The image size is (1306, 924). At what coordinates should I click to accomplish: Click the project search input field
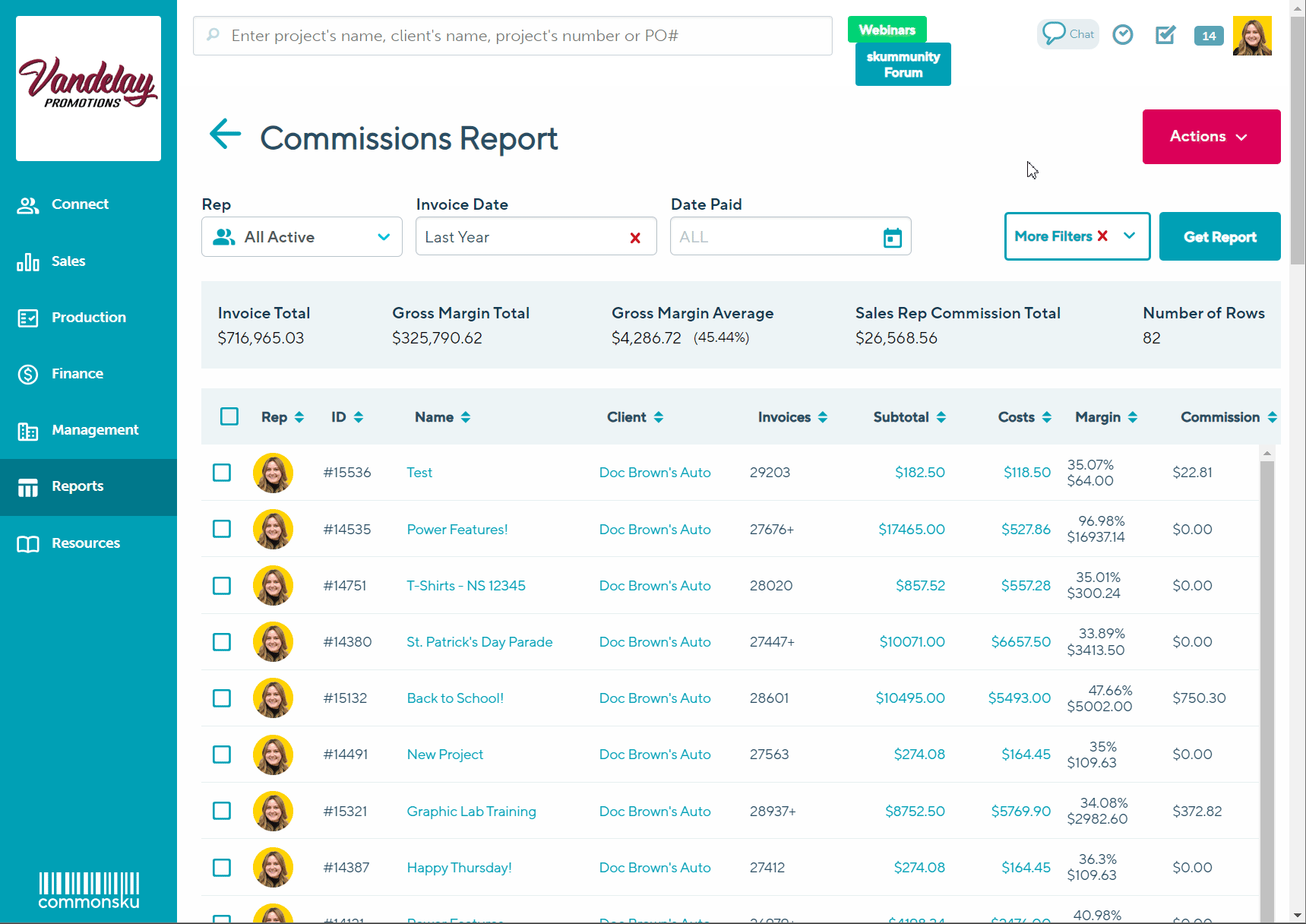point(513,36)
